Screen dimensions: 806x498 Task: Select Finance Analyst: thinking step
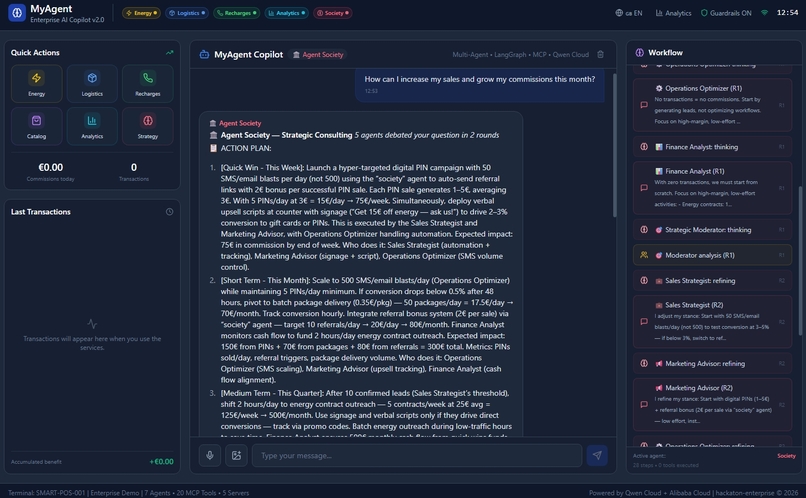click(x=712, y=146)
